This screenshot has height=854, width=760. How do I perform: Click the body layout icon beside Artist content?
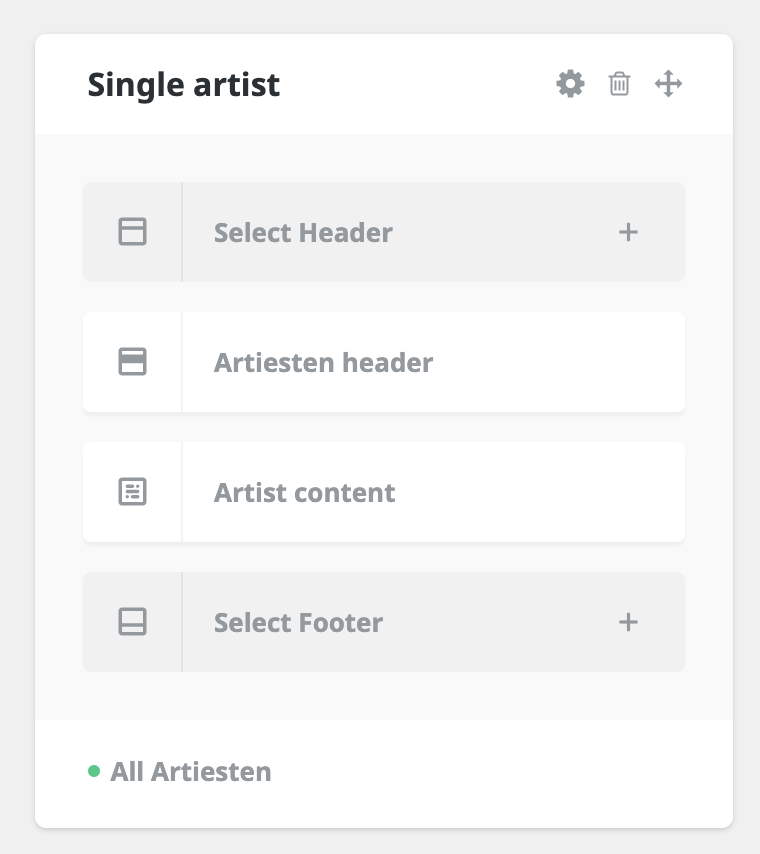click(132, 492)
